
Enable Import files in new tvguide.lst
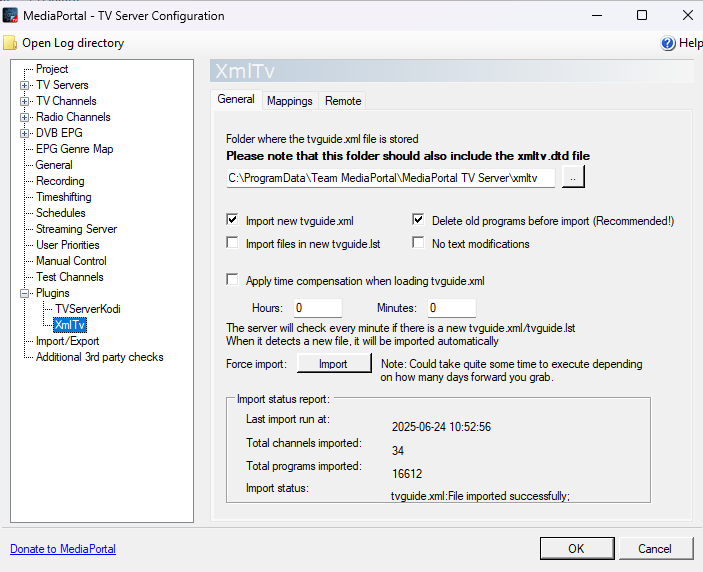233,244
